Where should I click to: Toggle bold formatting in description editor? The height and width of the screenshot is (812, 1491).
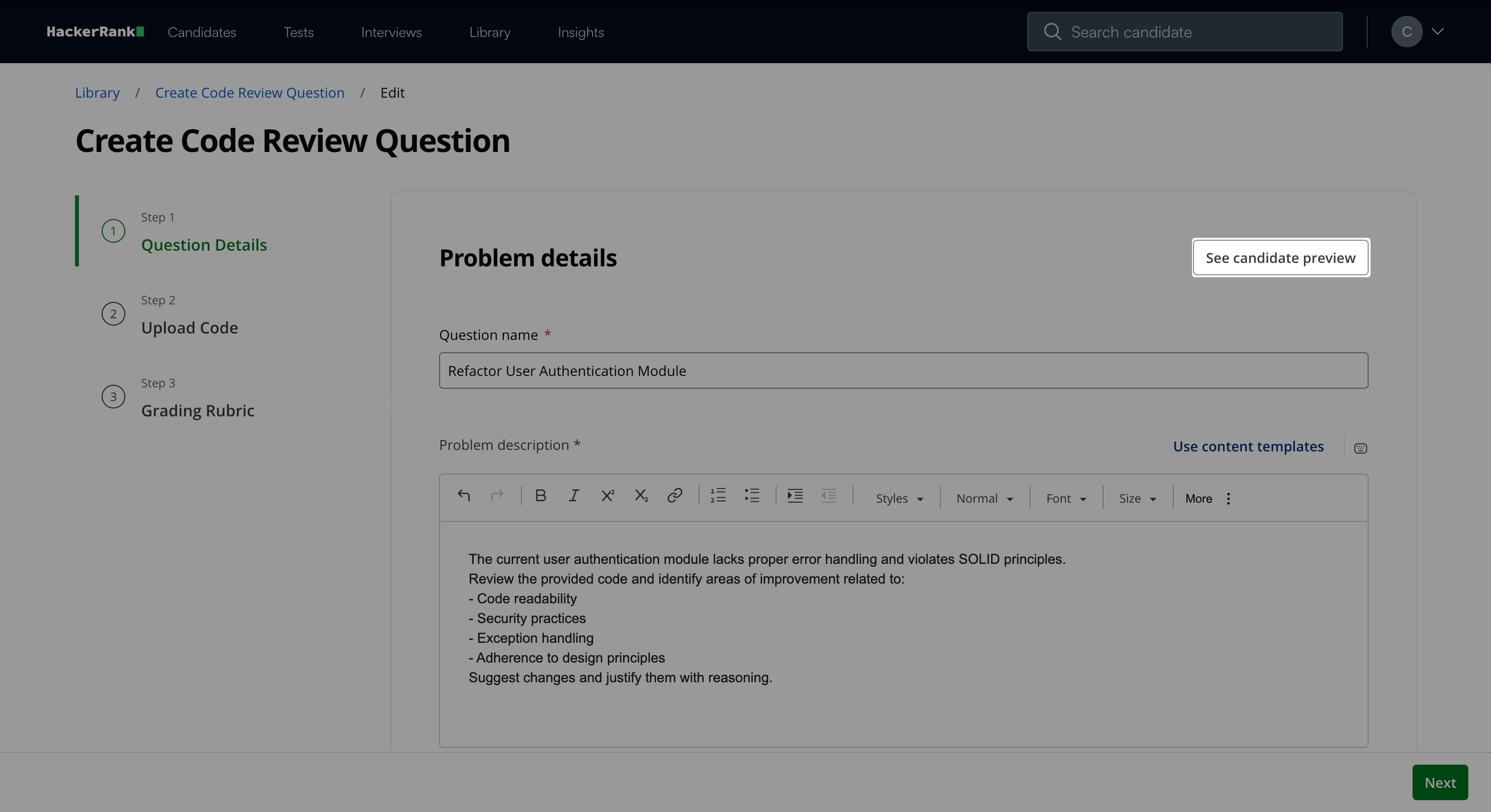click(540, 495)
